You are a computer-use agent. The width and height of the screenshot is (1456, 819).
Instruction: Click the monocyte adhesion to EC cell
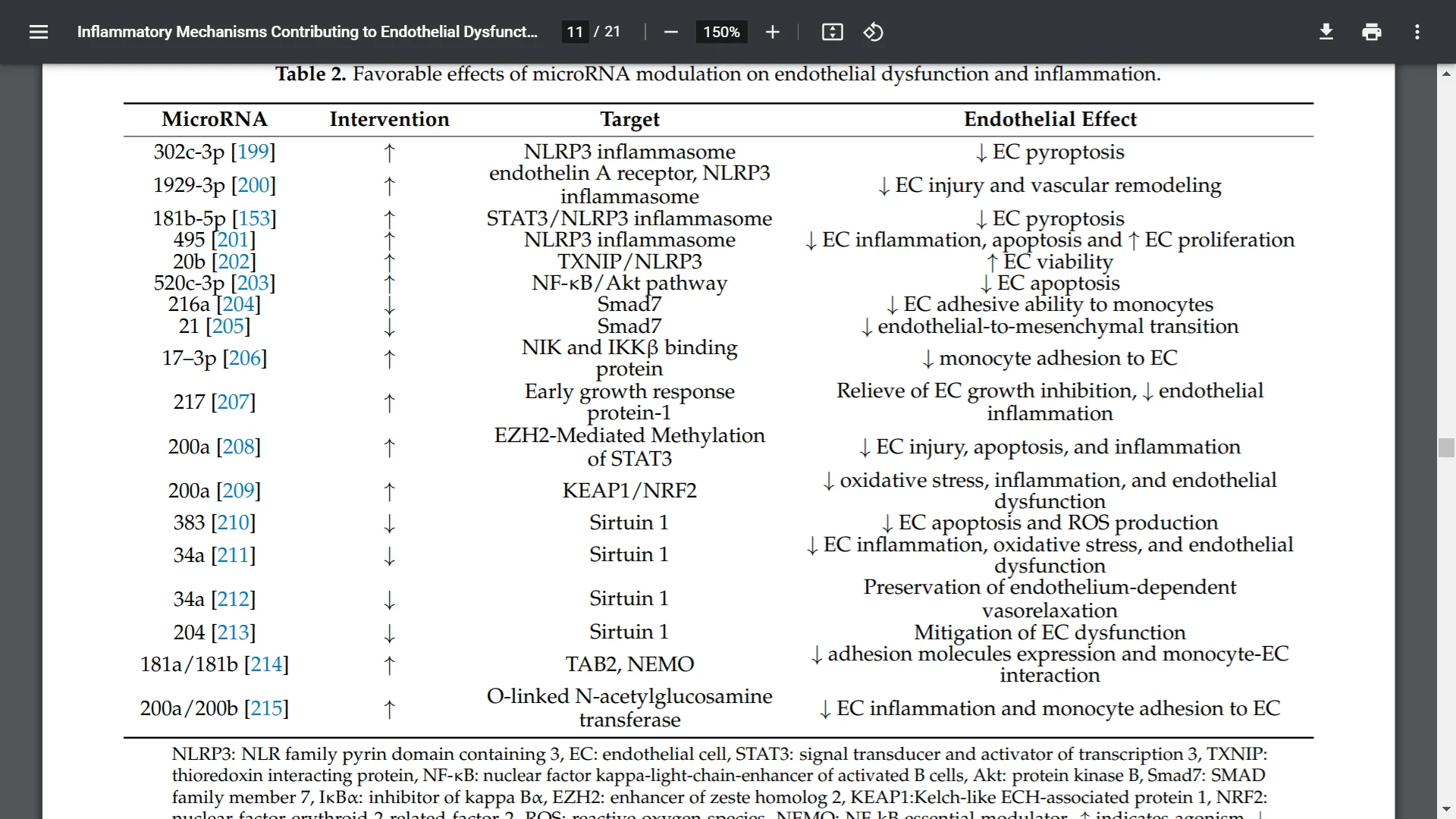coord(1050,358)
